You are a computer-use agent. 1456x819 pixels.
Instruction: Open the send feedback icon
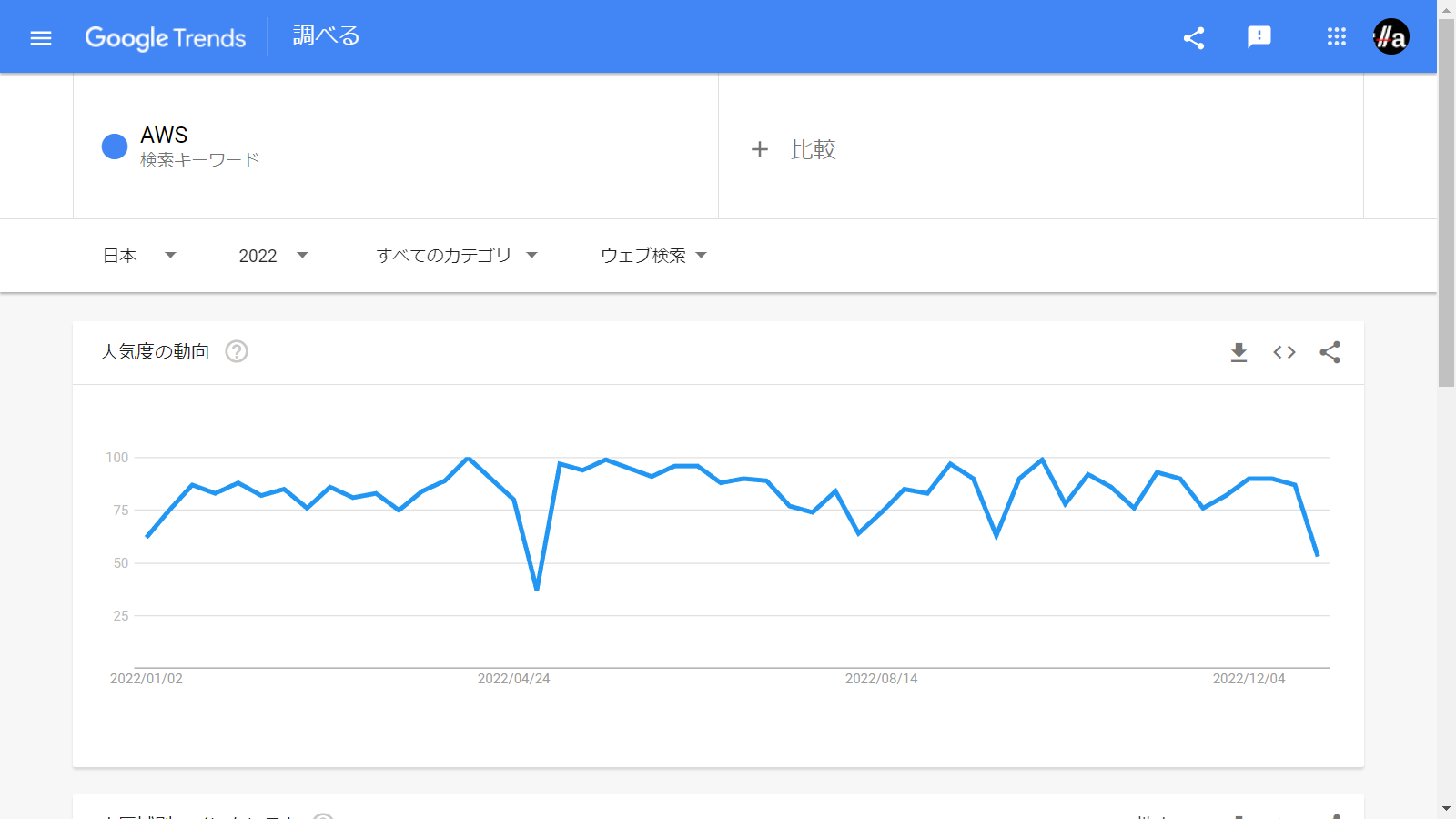(x=1259, y=37)
